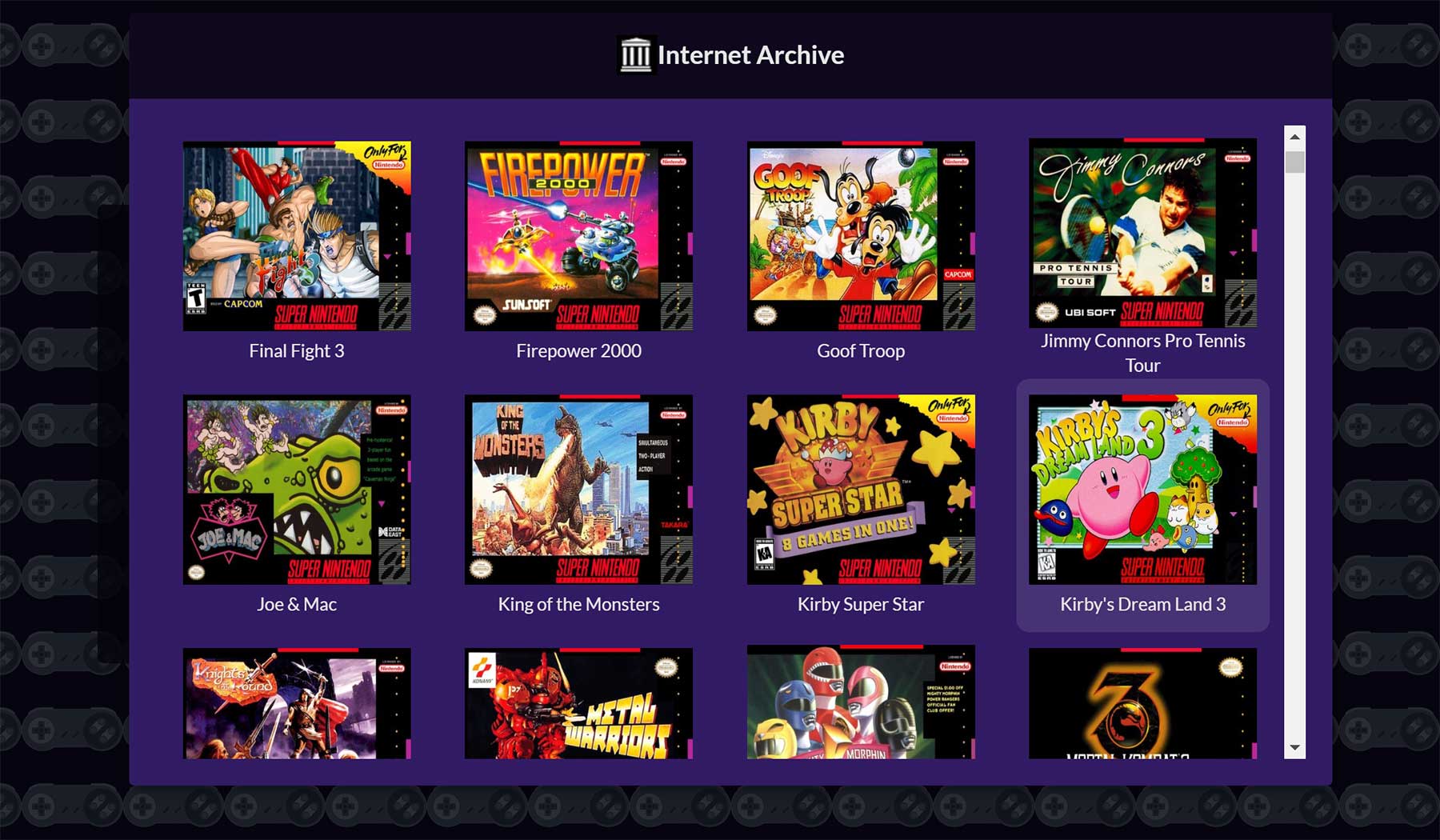Click the Kirby Super Star title label
The image size is (1440, 840).
click(x=861, y=605)
